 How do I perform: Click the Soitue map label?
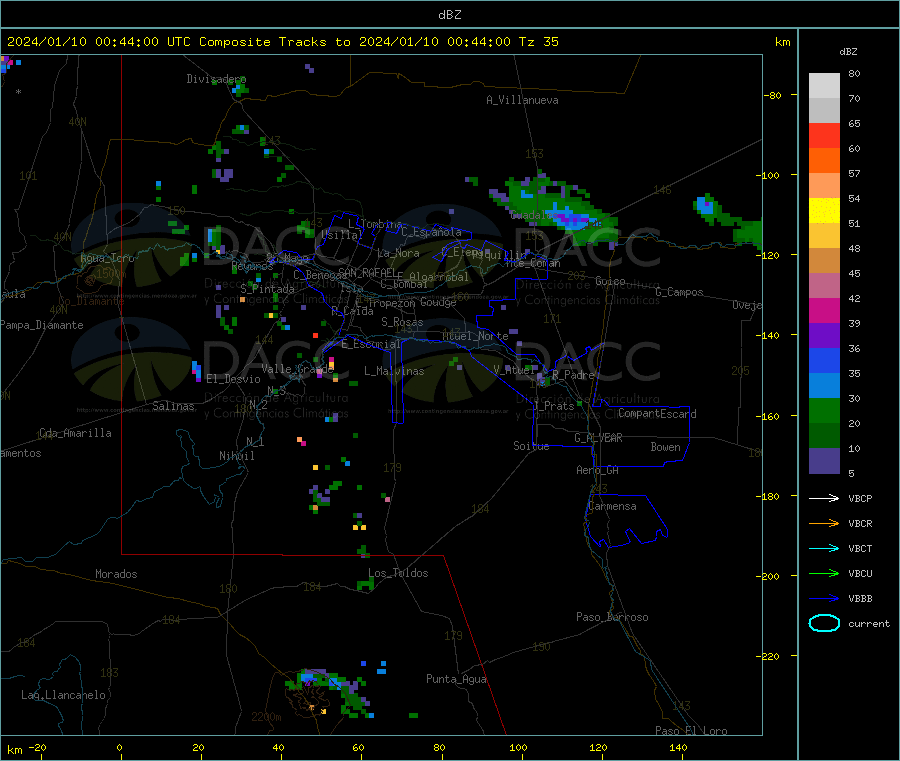[x=531, y=446]
